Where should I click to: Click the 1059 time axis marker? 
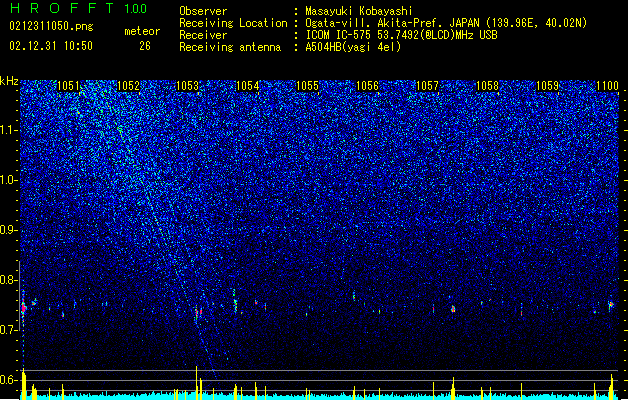[x=548, y=86]
